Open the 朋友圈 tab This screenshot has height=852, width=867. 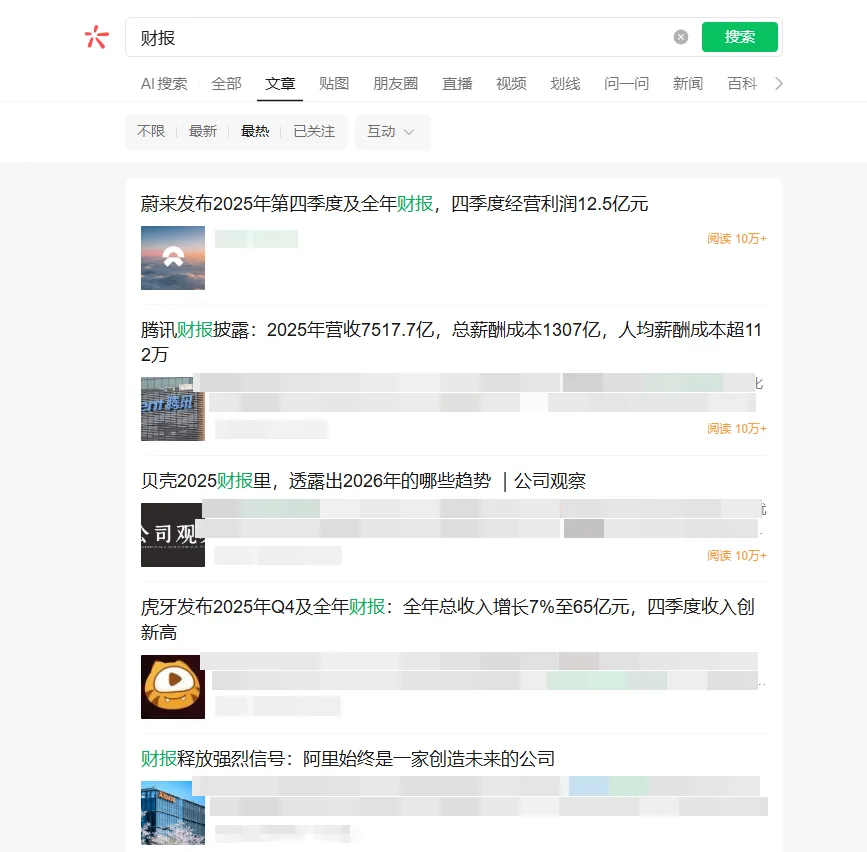[x=395, y=83]
